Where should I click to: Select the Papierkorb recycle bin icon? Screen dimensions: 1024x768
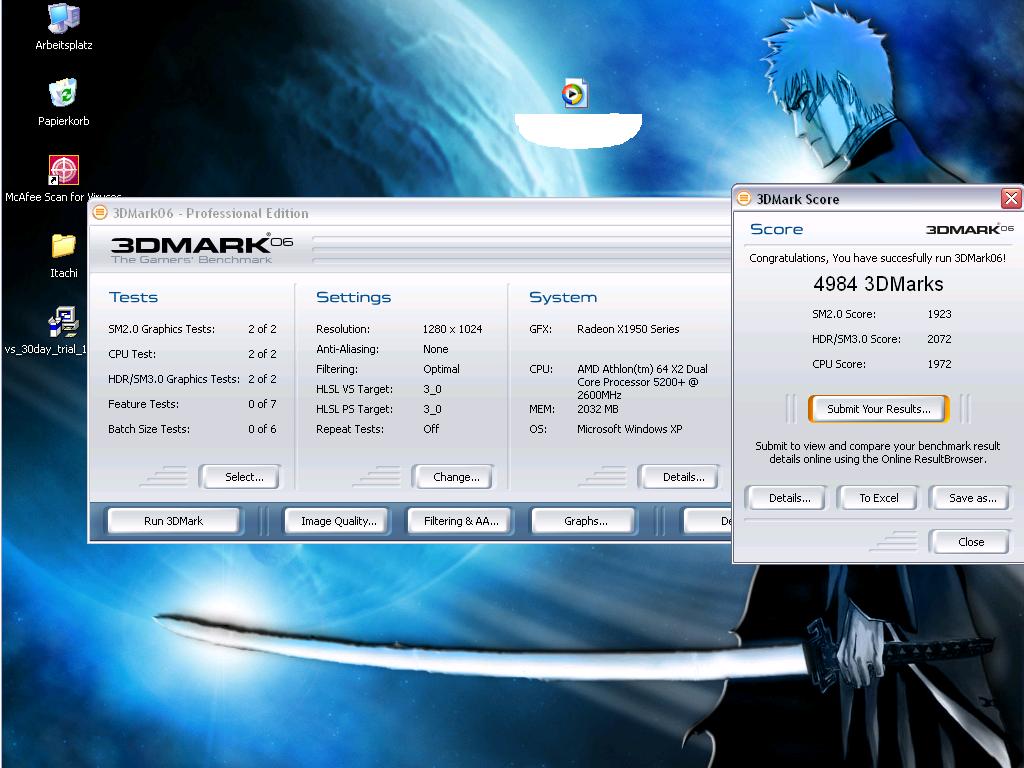click(x=63, y=103)
